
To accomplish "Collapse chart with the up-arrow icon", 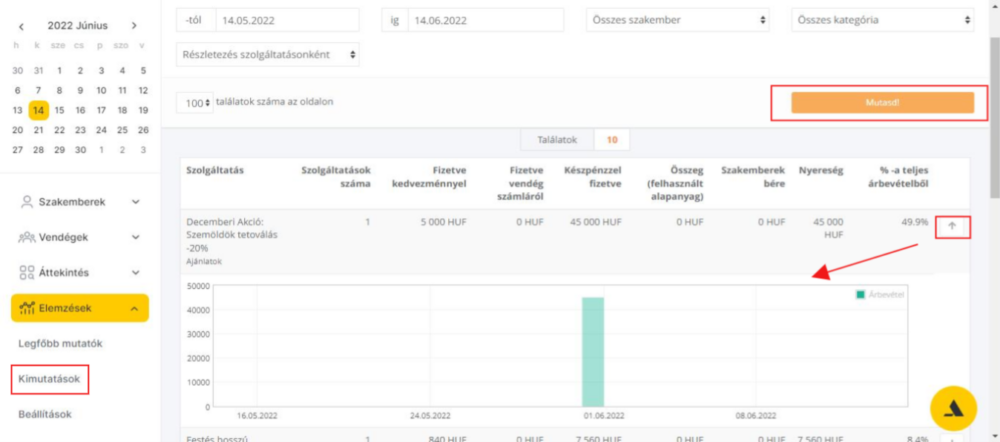I will coord(952,226).
